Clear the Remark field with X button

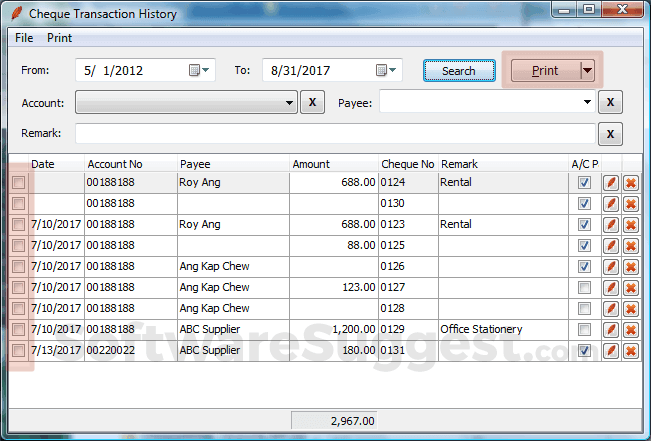(611, 134)
